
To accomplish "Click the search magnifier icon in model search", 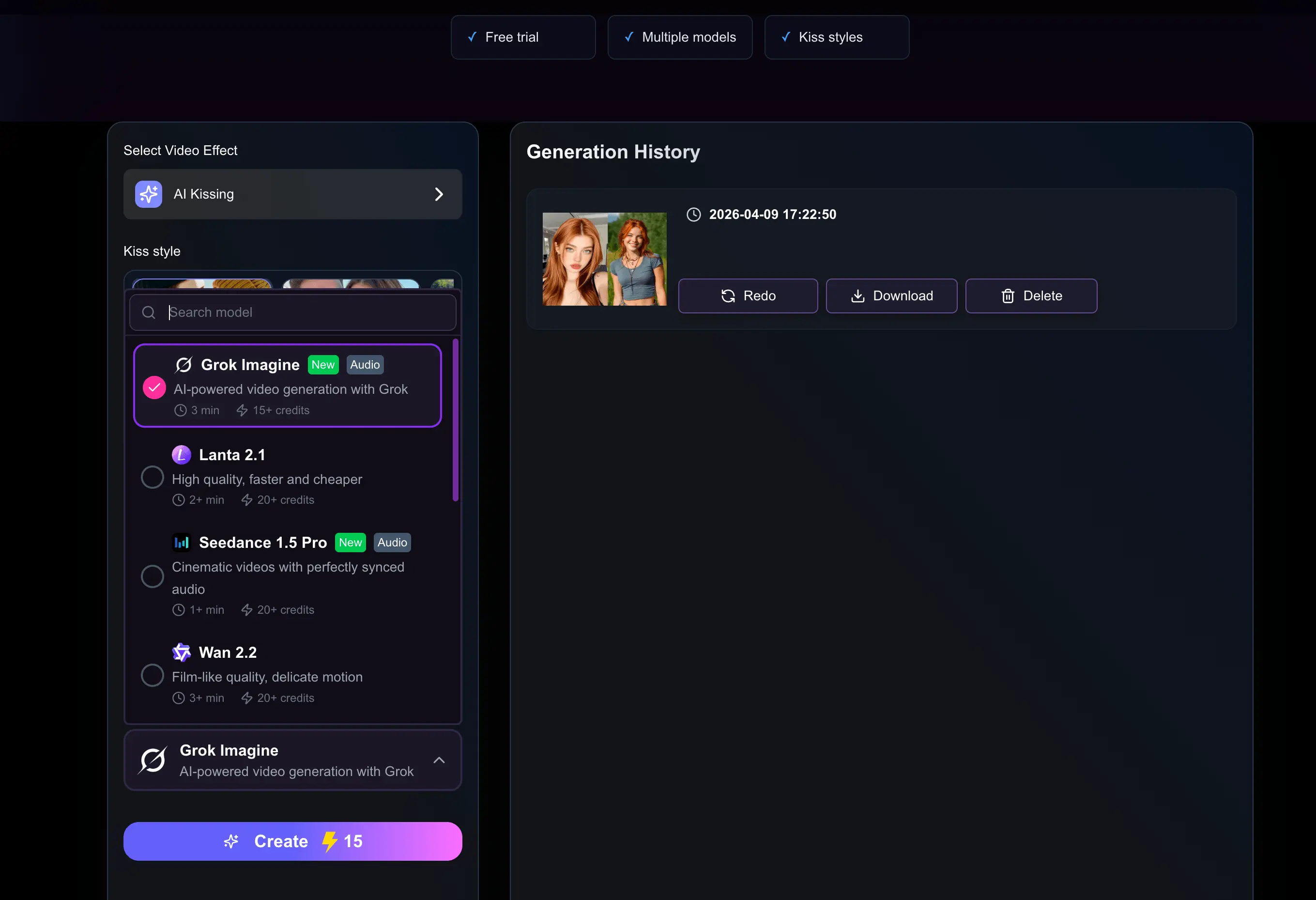I will click(x=148, y=312).
